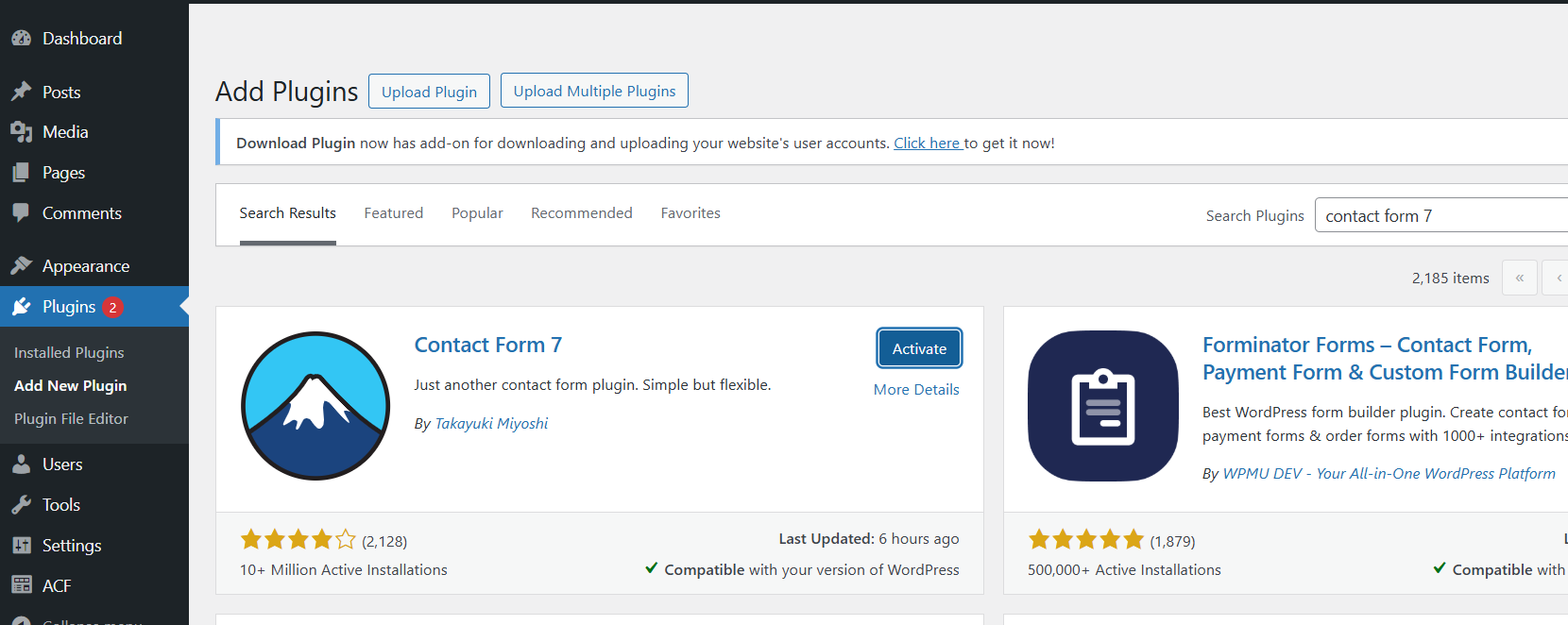Switch to Popular tab
The height and width of the screenshot is (625, 1568).
pos(477,213)
